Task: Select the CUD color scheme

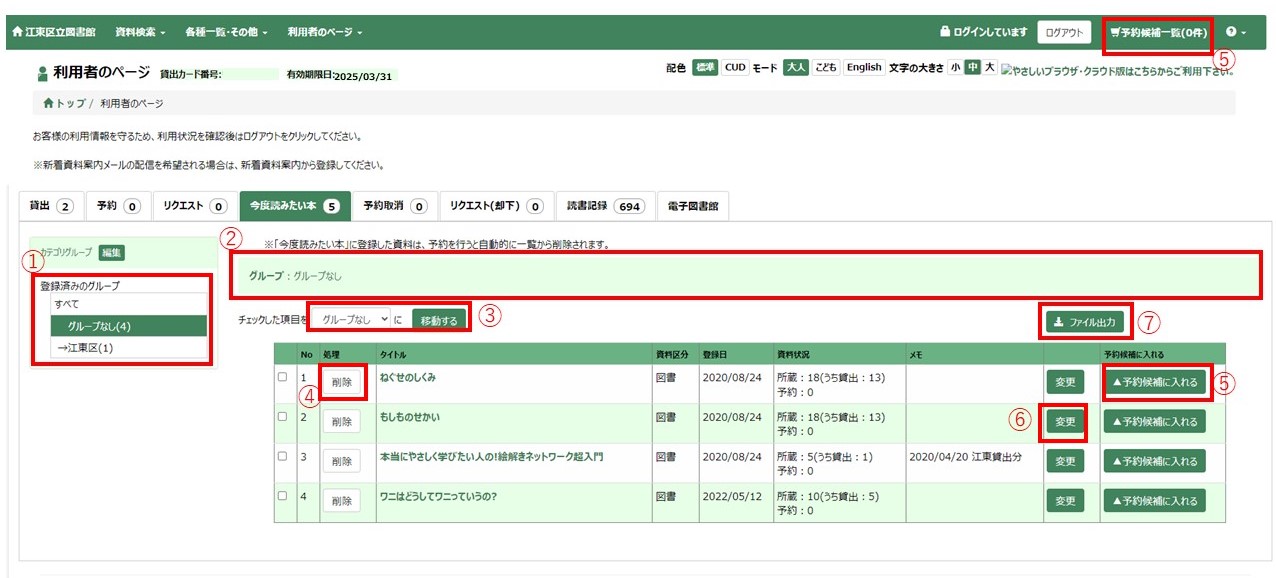Action: (735, 68)
